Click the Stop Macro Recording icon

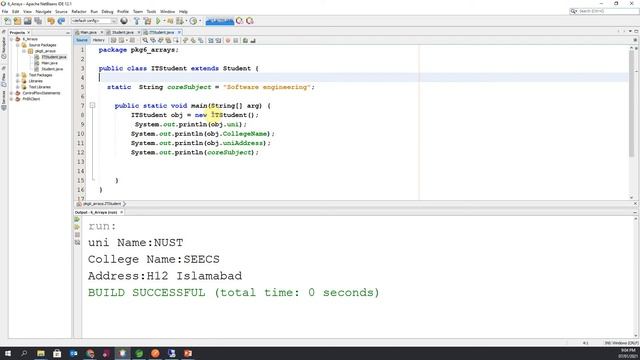(236, 40)
